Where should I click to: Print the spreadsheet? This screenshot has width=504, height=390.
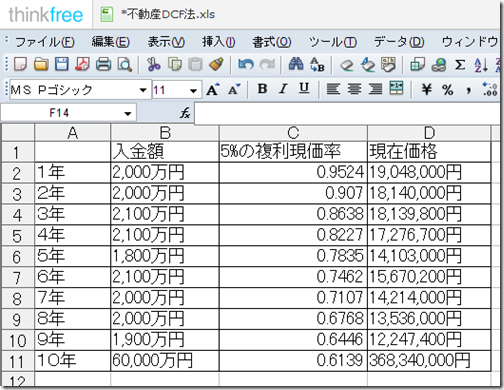click(103, 64)
